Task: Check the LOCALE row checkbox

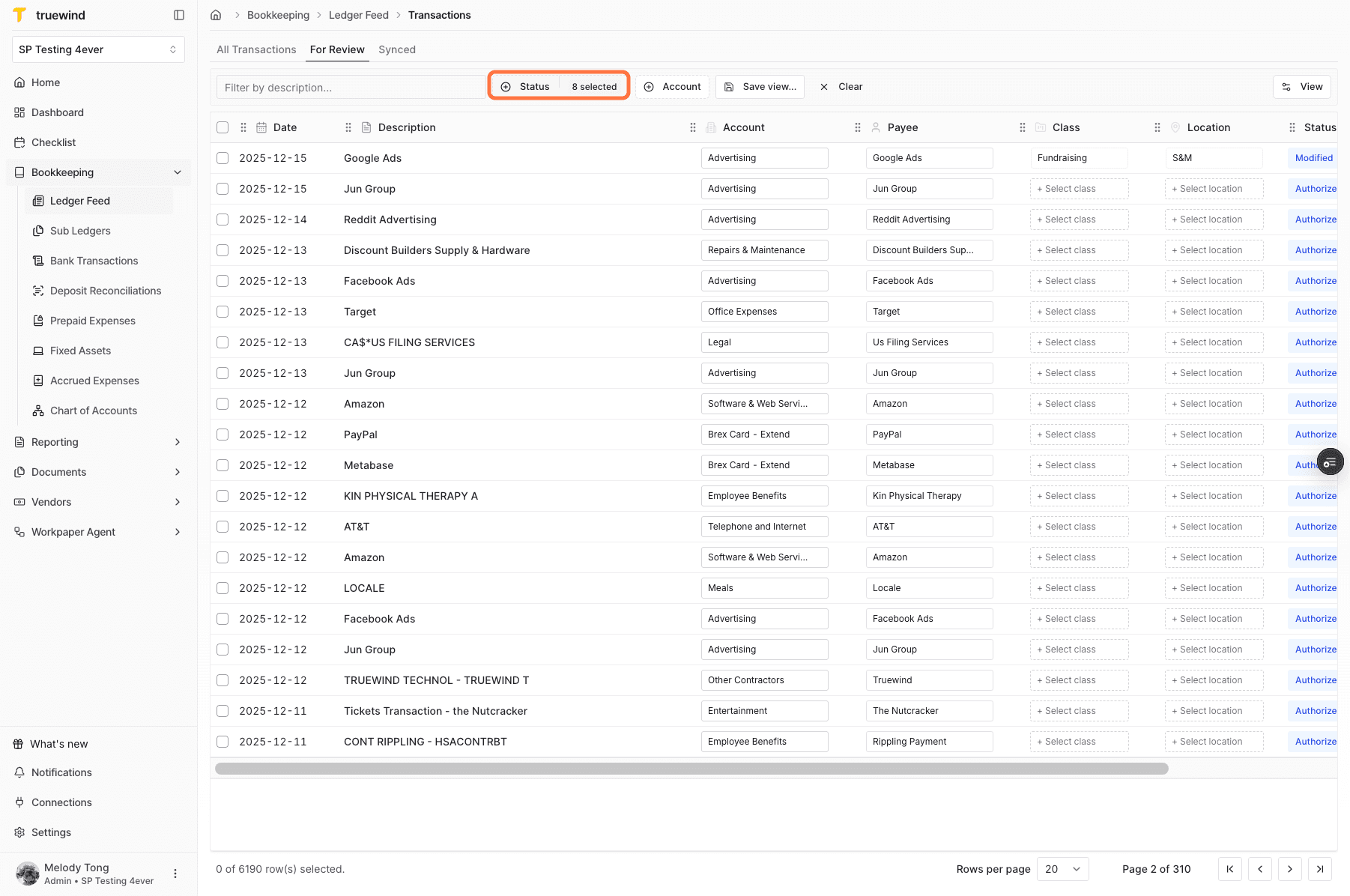Action: pos(223,588)
